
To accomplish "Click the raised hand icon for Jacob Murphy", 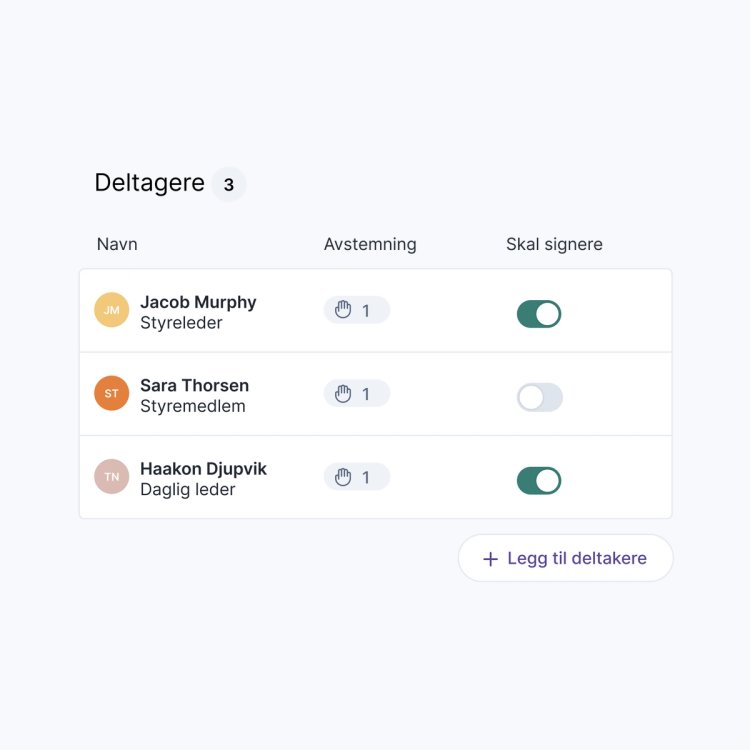I will tap(344, 311).
